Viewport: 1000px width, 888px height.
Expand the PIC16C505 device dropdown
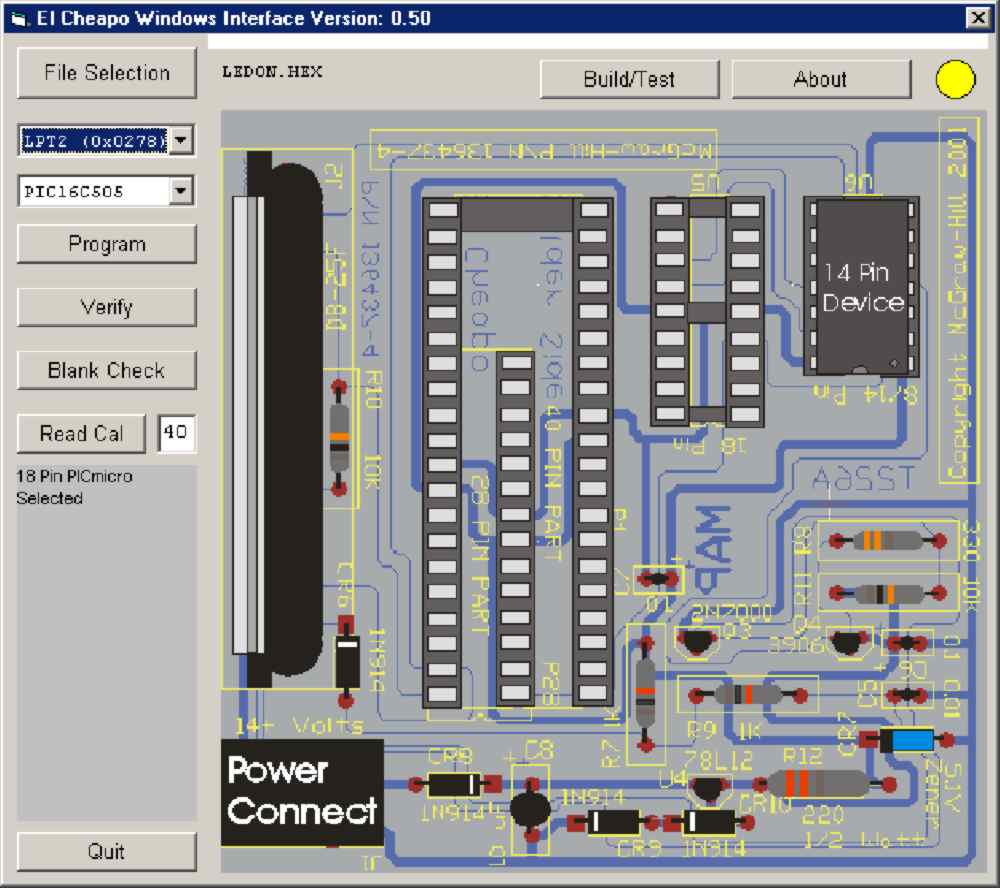[x=180, y=191]
